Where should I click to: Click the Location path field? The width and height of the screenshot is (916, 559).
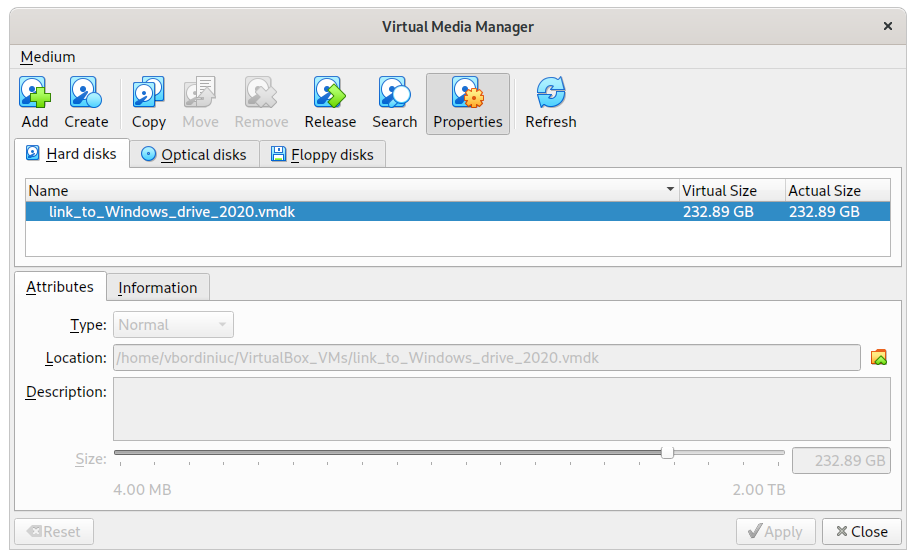[487, 357]
